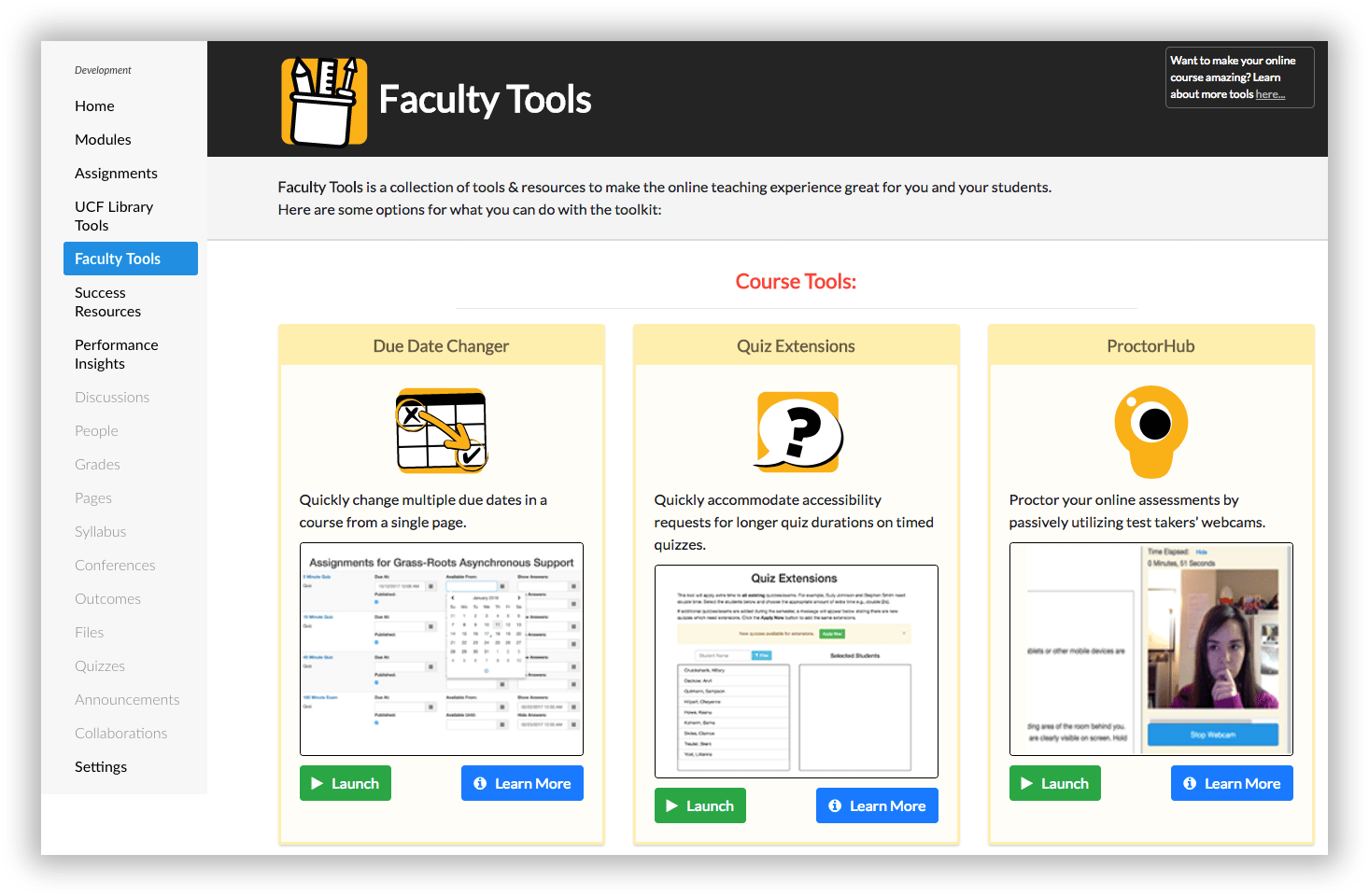Viewport: 1369px width, 896px height.
Task: Click the Quiz Extensions question bubble icon
Action: pyautogui.click(x=798, y=432)
